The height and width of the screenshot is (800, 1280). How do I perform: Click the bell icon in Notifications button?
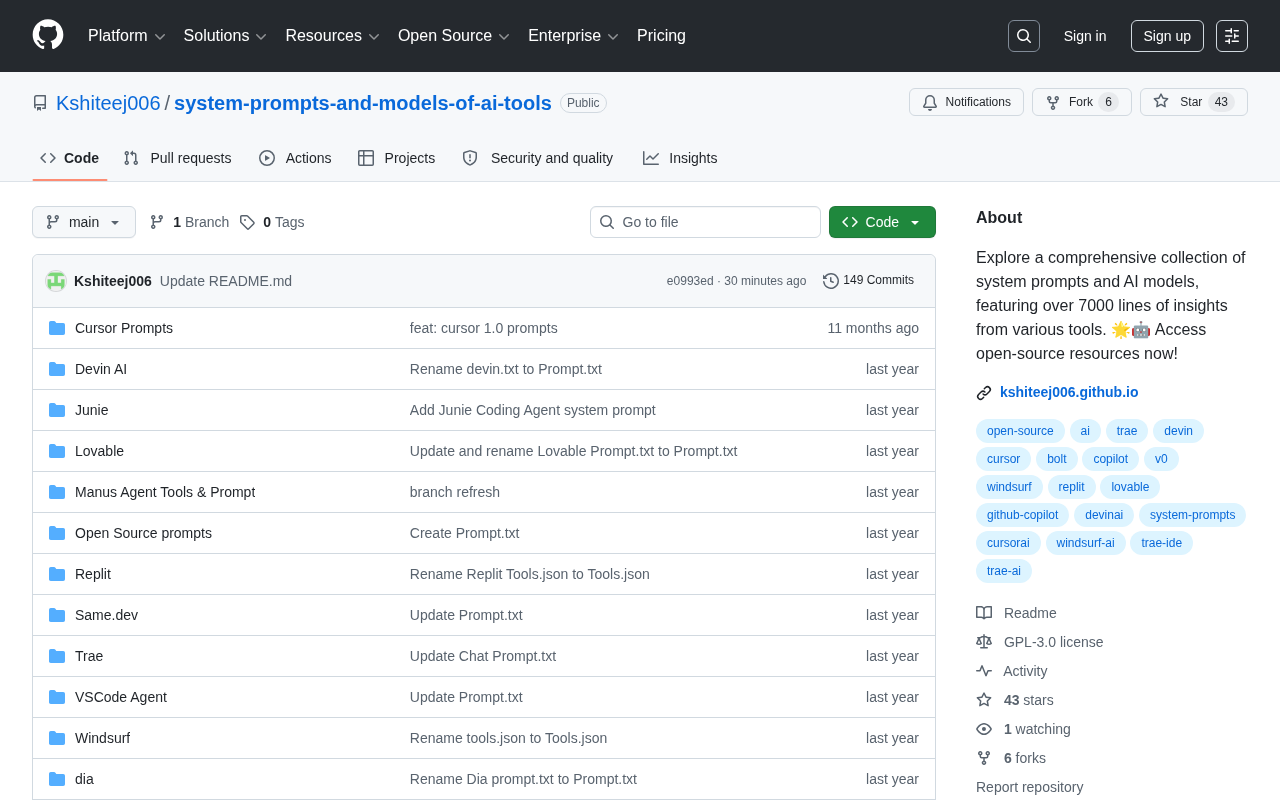(930, 102)
